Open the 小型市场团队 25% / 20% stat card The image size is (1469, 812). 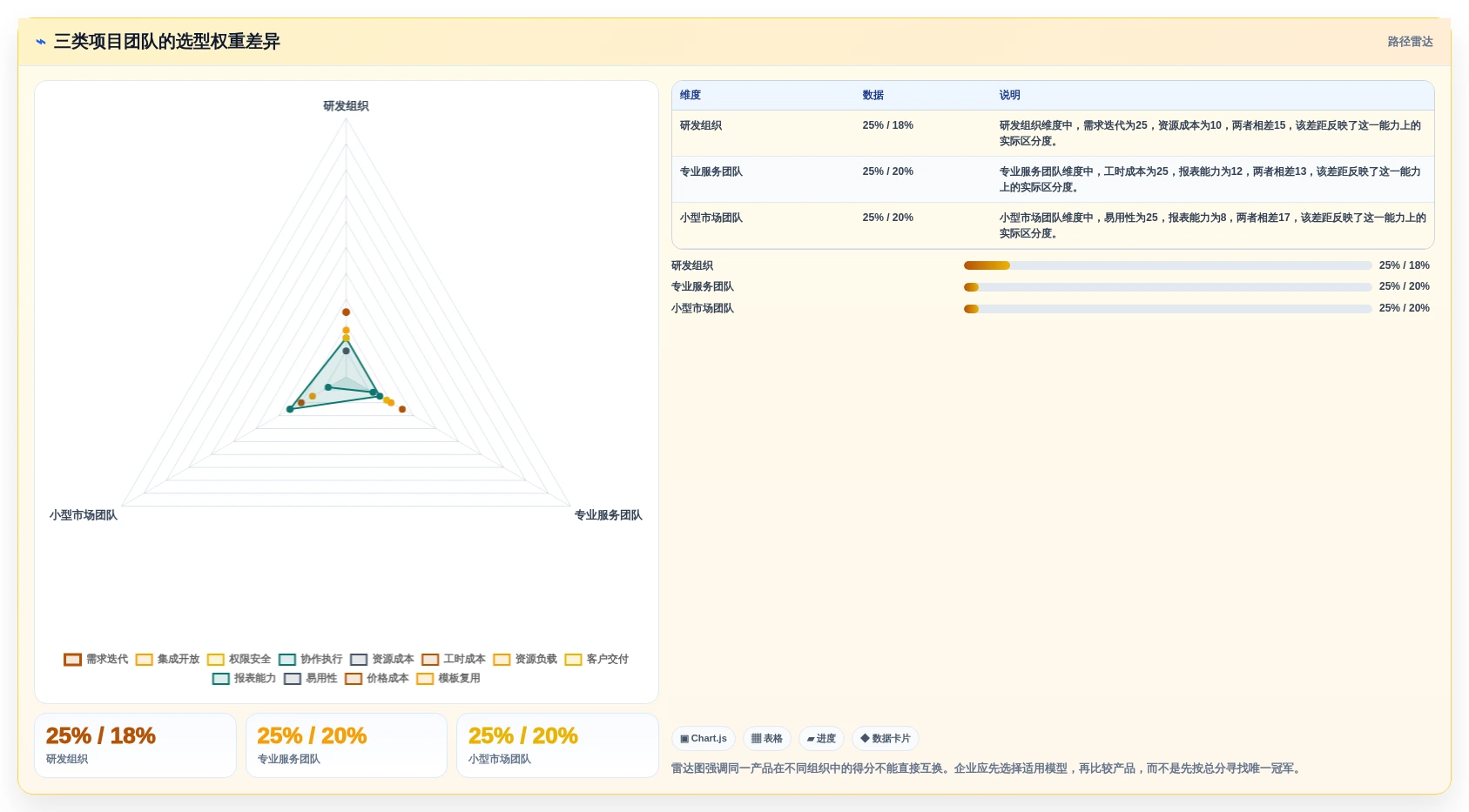[557, 746]
